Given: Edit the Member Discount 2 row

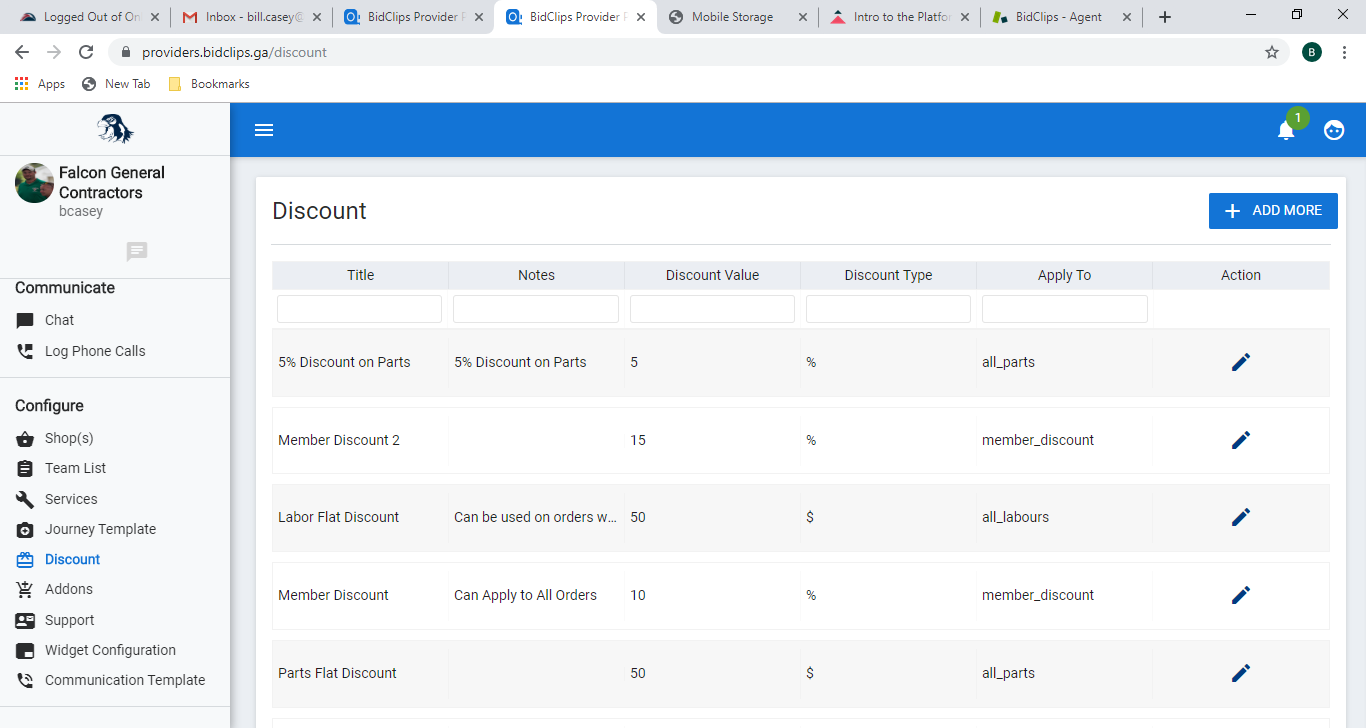Looking at the screenshot, I should click(x=1241, y=440).
